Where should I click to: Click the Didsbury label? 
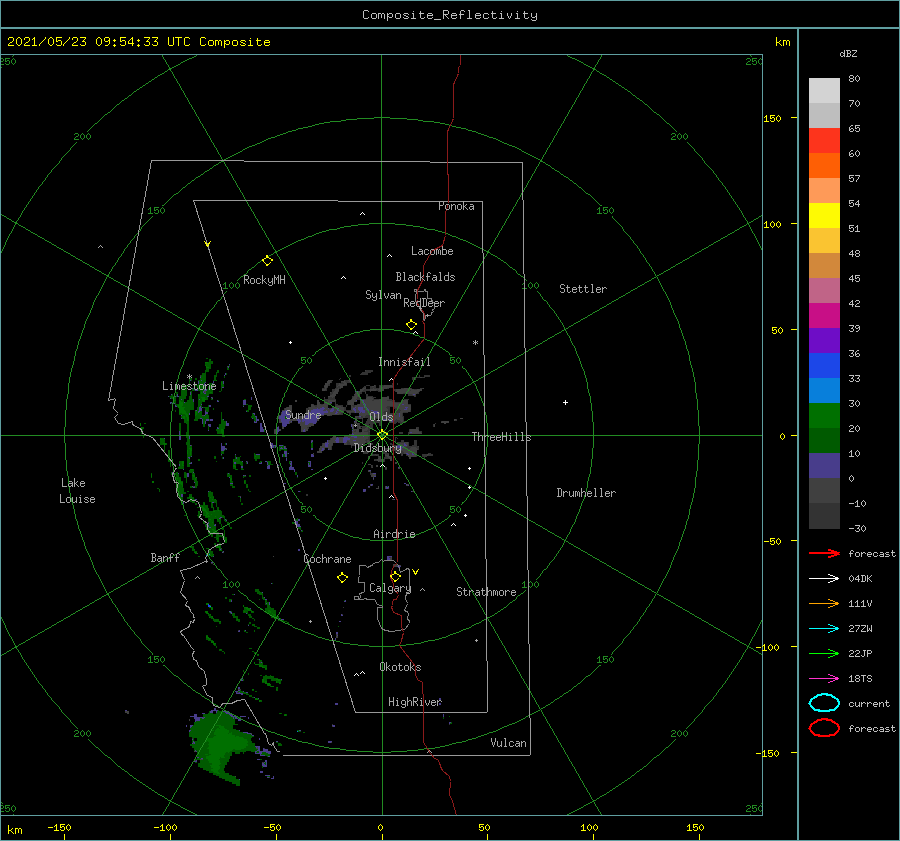(378, 448)
